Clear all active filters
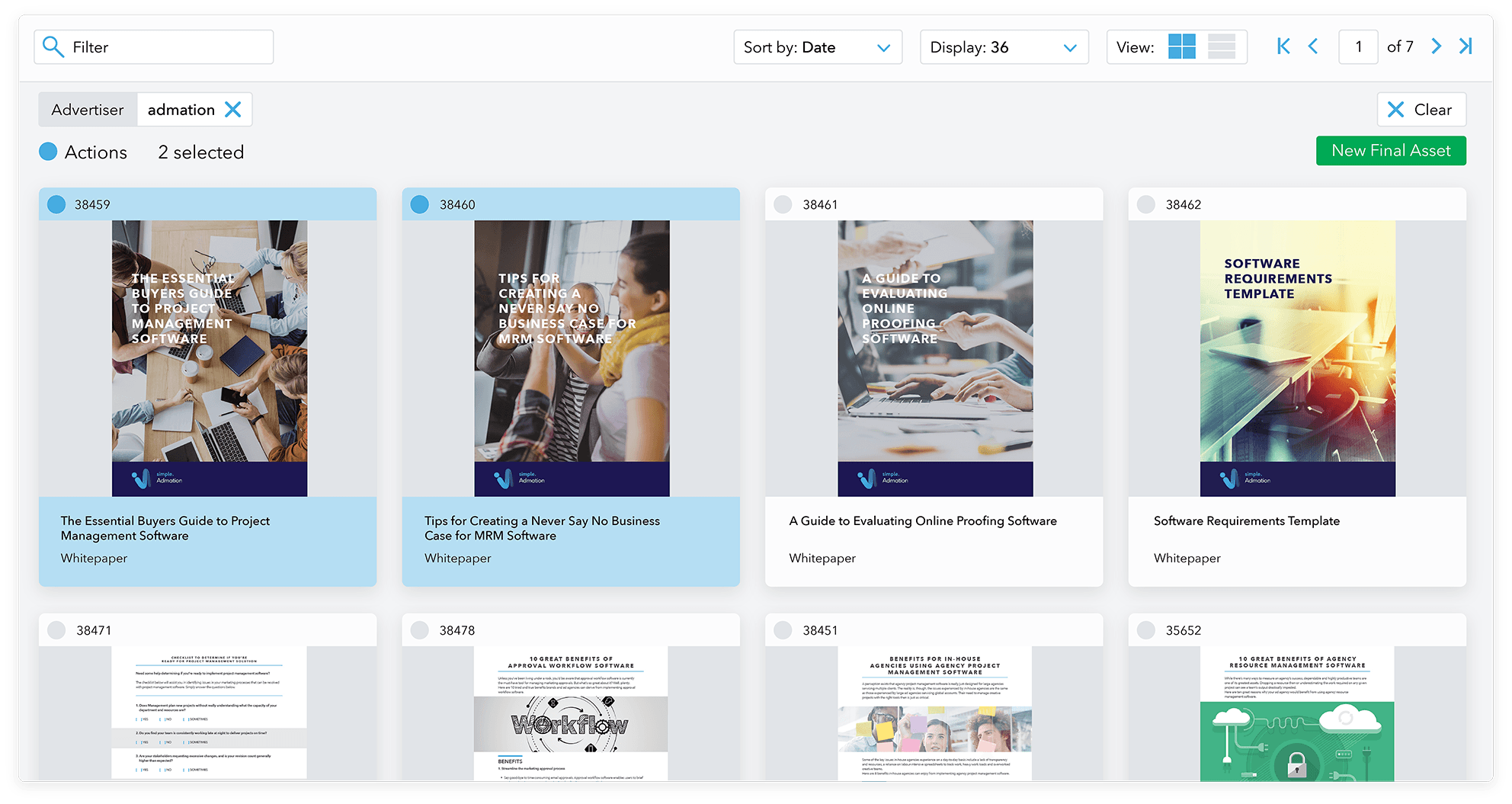Image resolution: width=1512 pixels, height=804 pixels. click(x=1421, y=109)
